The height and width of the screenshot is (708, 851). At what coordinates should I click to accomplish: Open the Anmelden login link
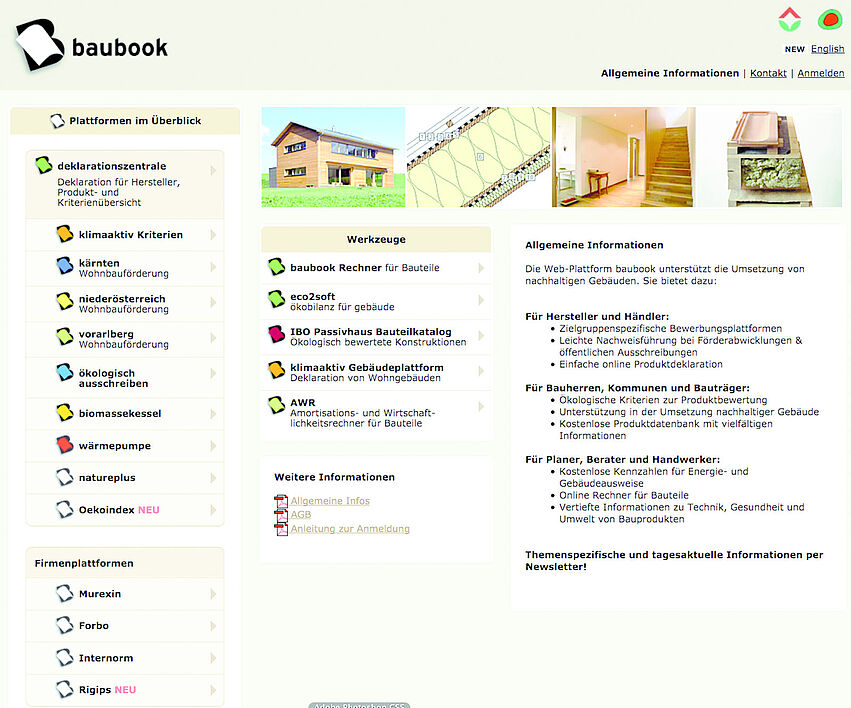820,73
